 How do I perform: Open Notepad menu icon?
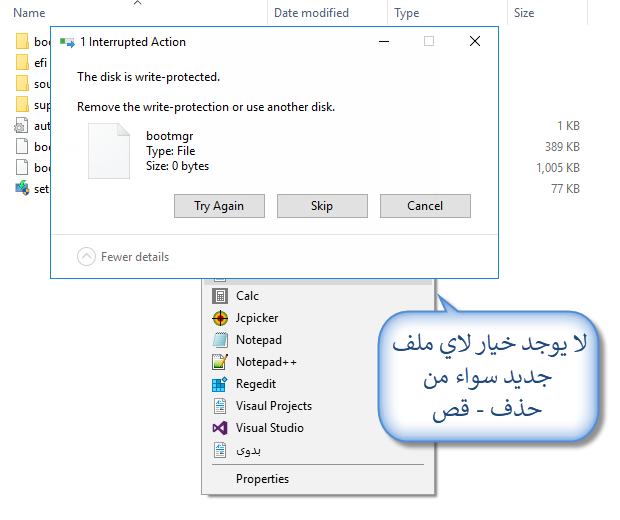220,340
